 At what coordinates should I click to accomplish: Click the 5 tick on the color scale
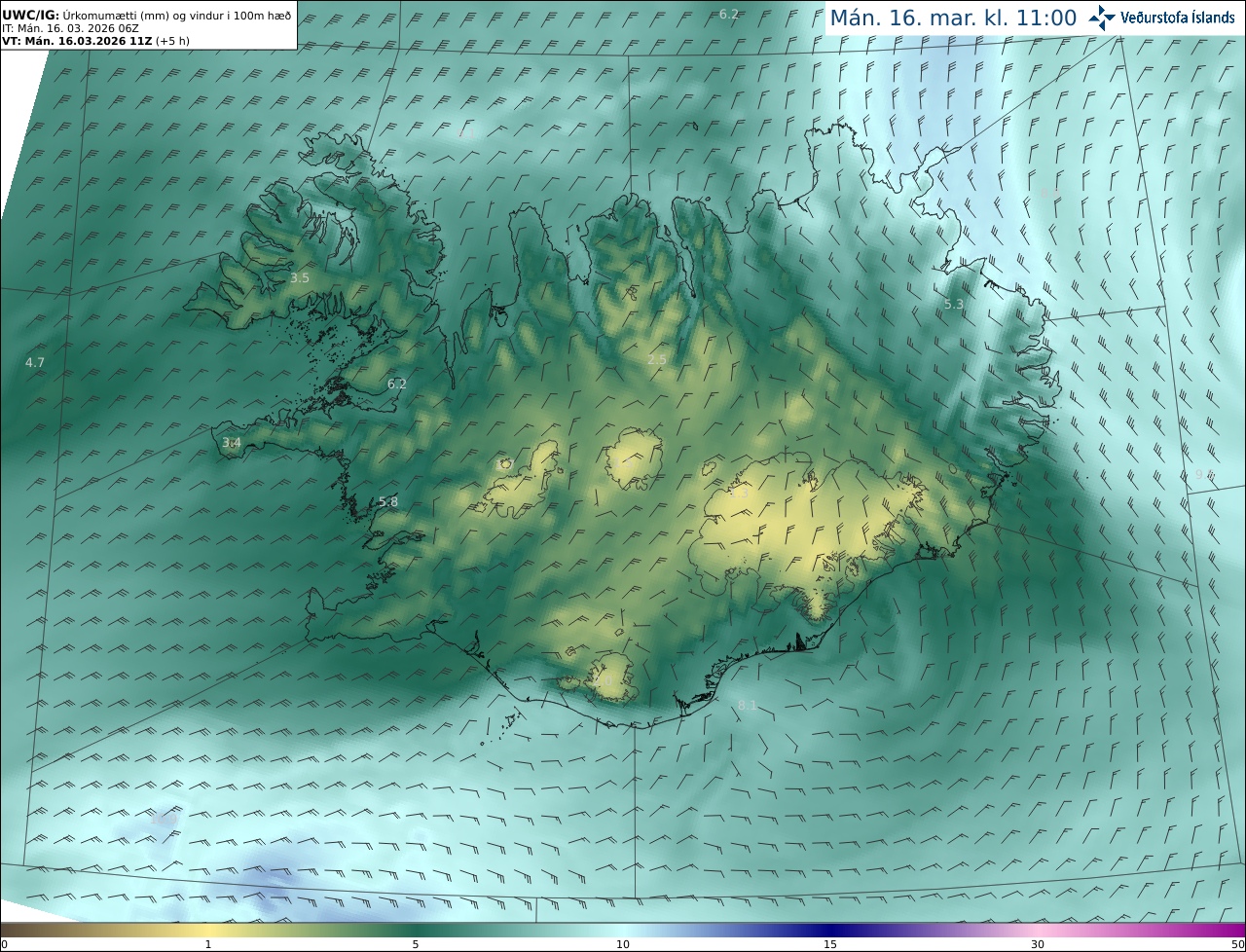(x=416, y=944)
